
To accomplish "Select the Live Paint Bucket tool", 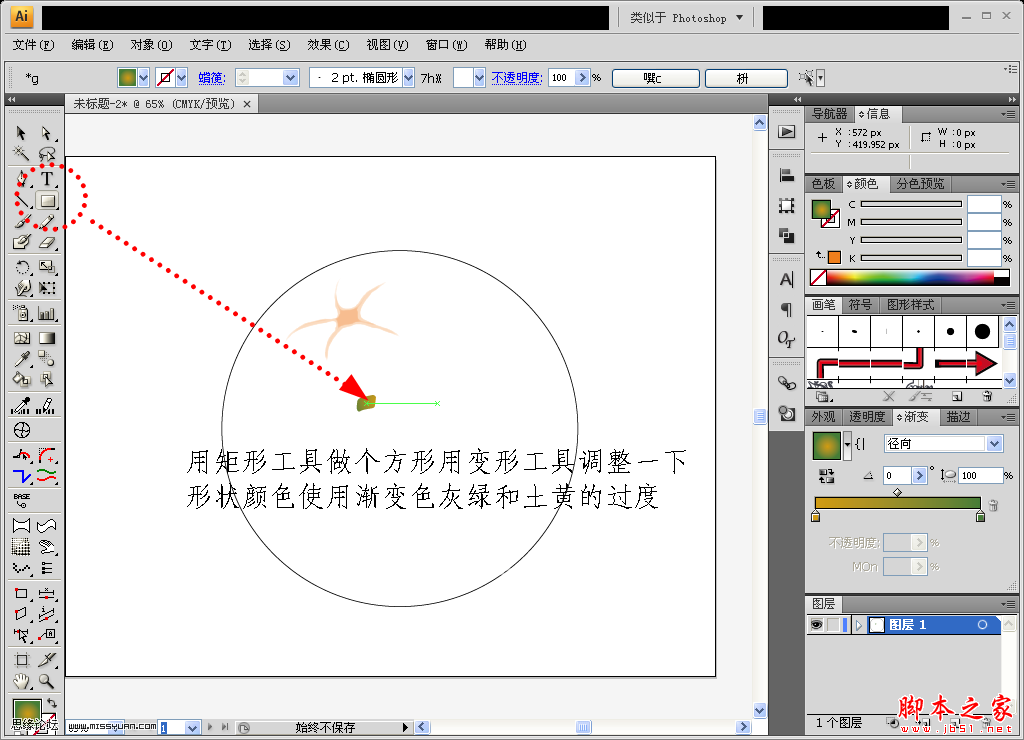I will [x=22, y=379].
